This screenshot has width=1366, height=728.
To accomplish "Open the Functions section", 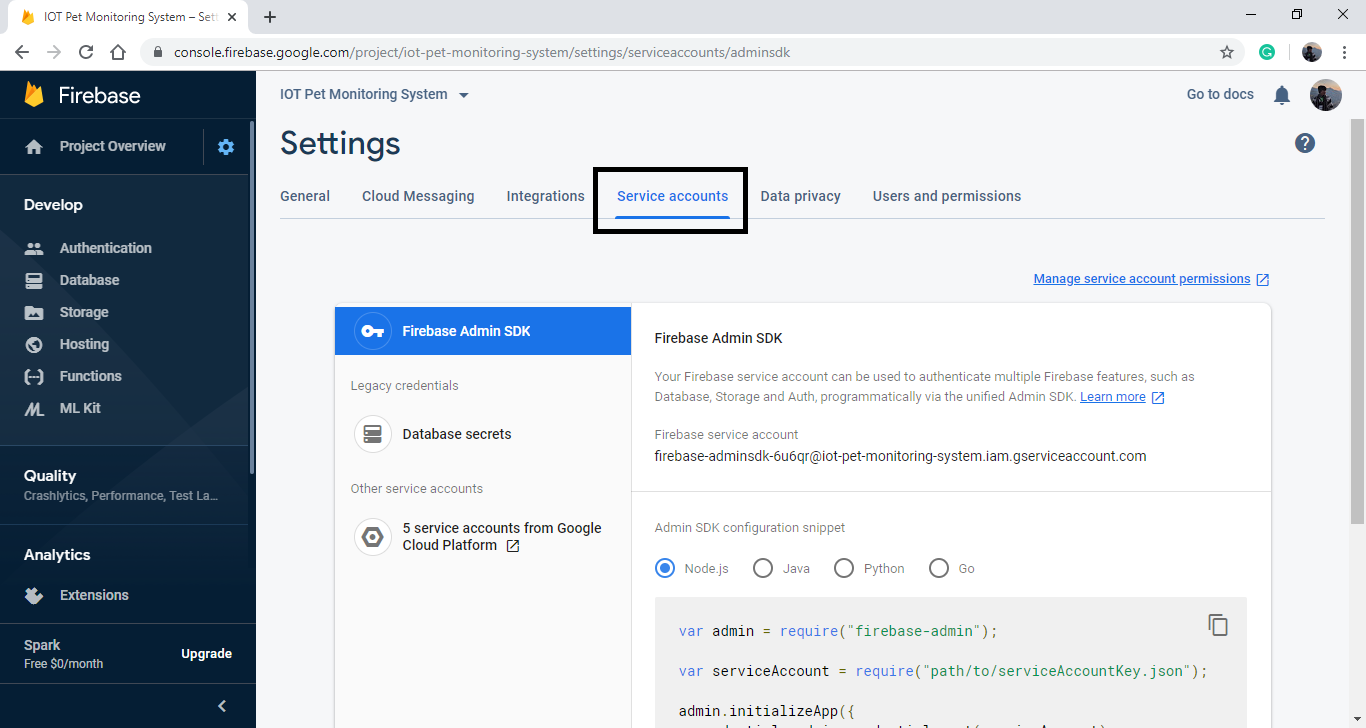I will pos(90,375).
